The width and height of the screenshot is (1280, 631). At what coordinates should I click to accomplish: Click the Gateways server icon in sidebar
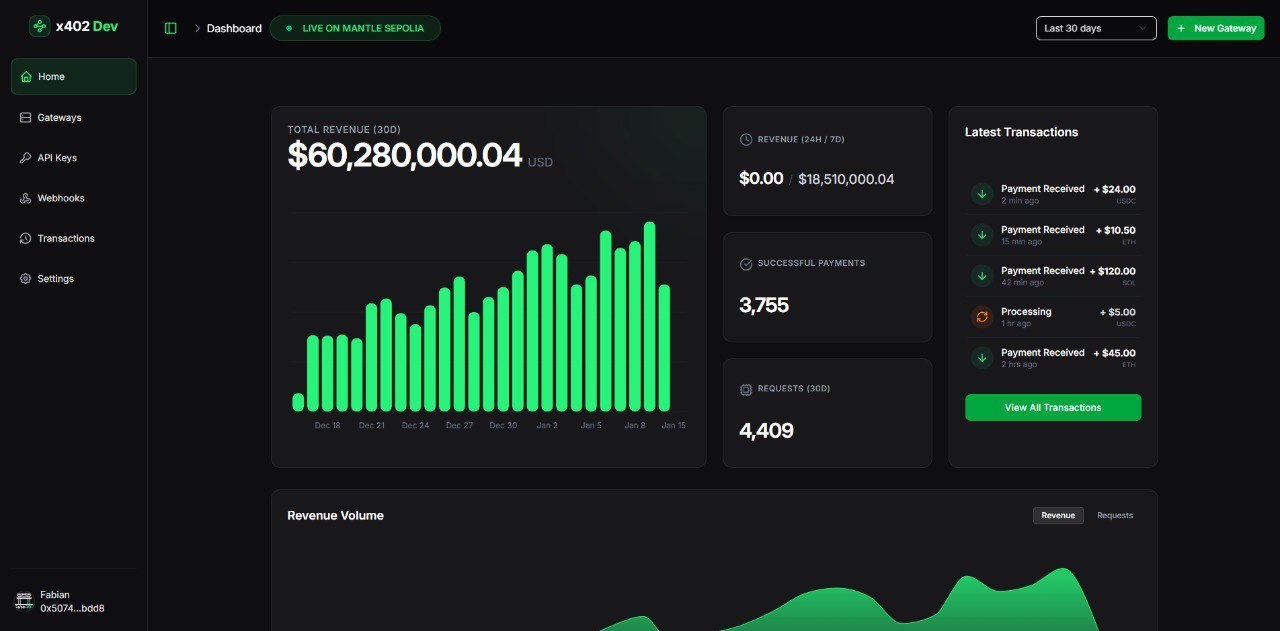26,118
